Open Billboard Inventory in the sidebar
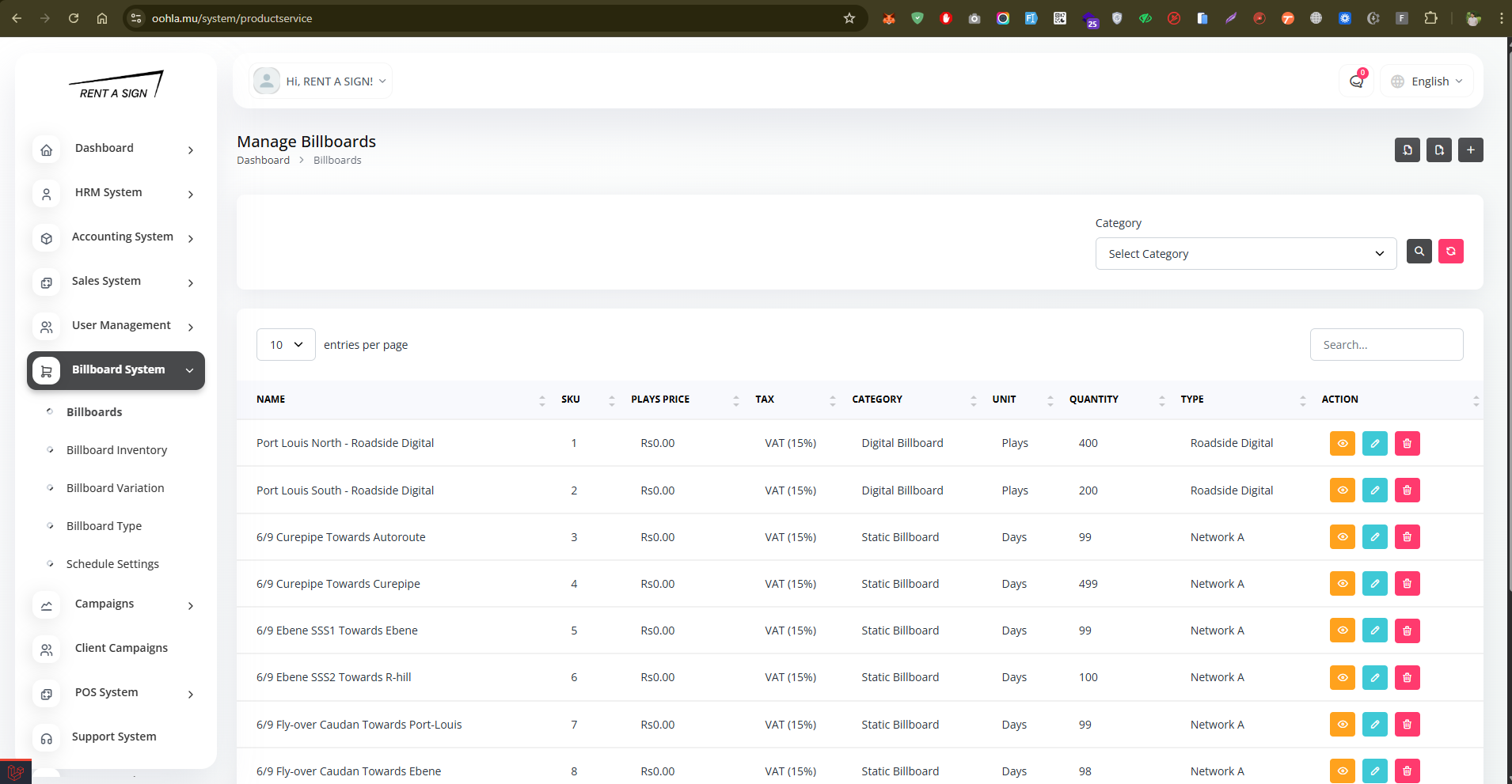The image size is (1512, 784). [x=116, y=450]
